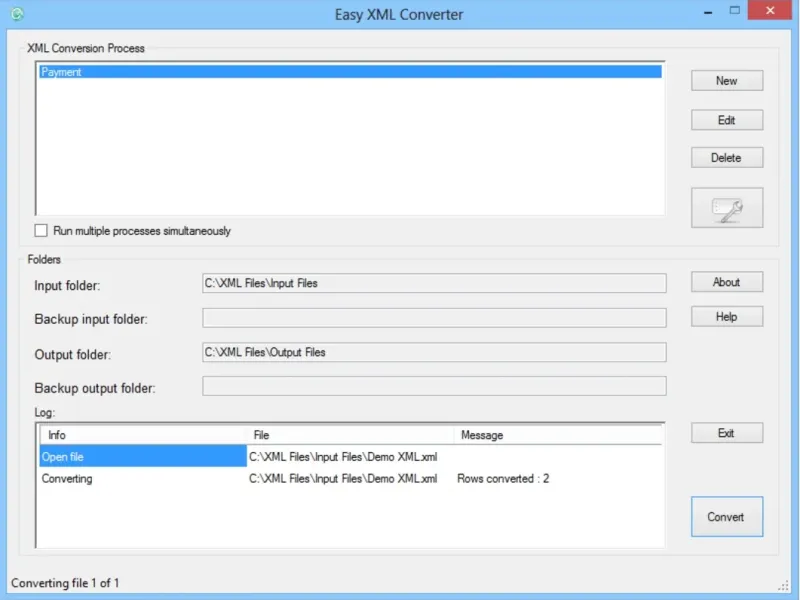
Task: Enable Run multiple processes simultaneously checkbox
Action: pyautogui.click(x=41, y=231)
